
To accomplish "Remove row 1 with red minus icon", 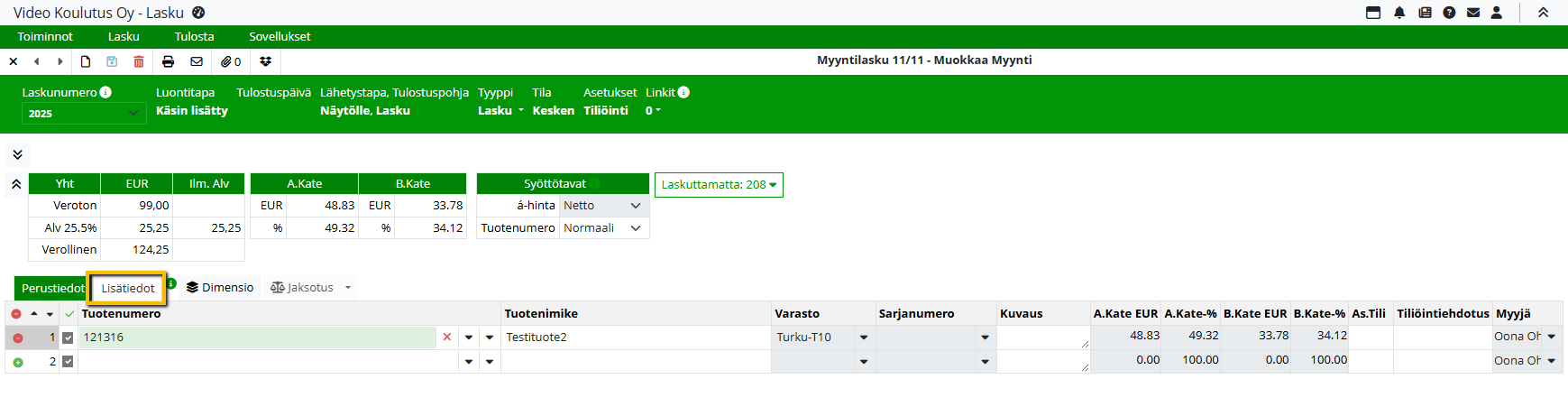I will (x=17, y=338).
